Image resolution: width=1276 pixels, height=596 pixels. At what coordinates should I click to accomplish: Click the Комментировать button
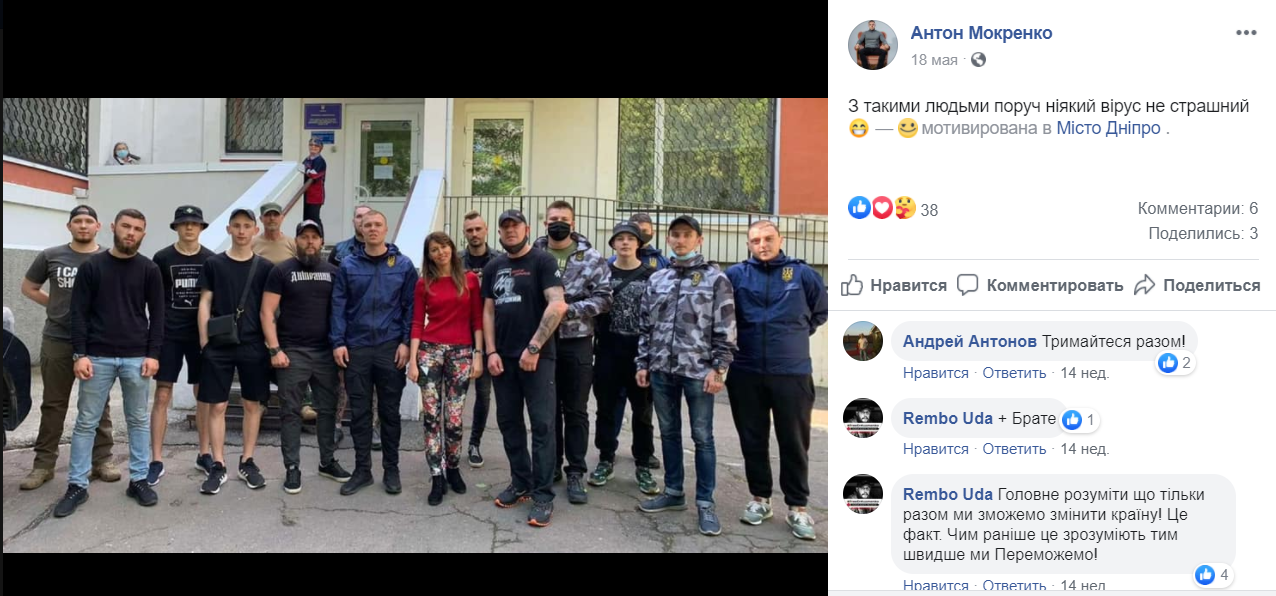(x=1040, y=285)
